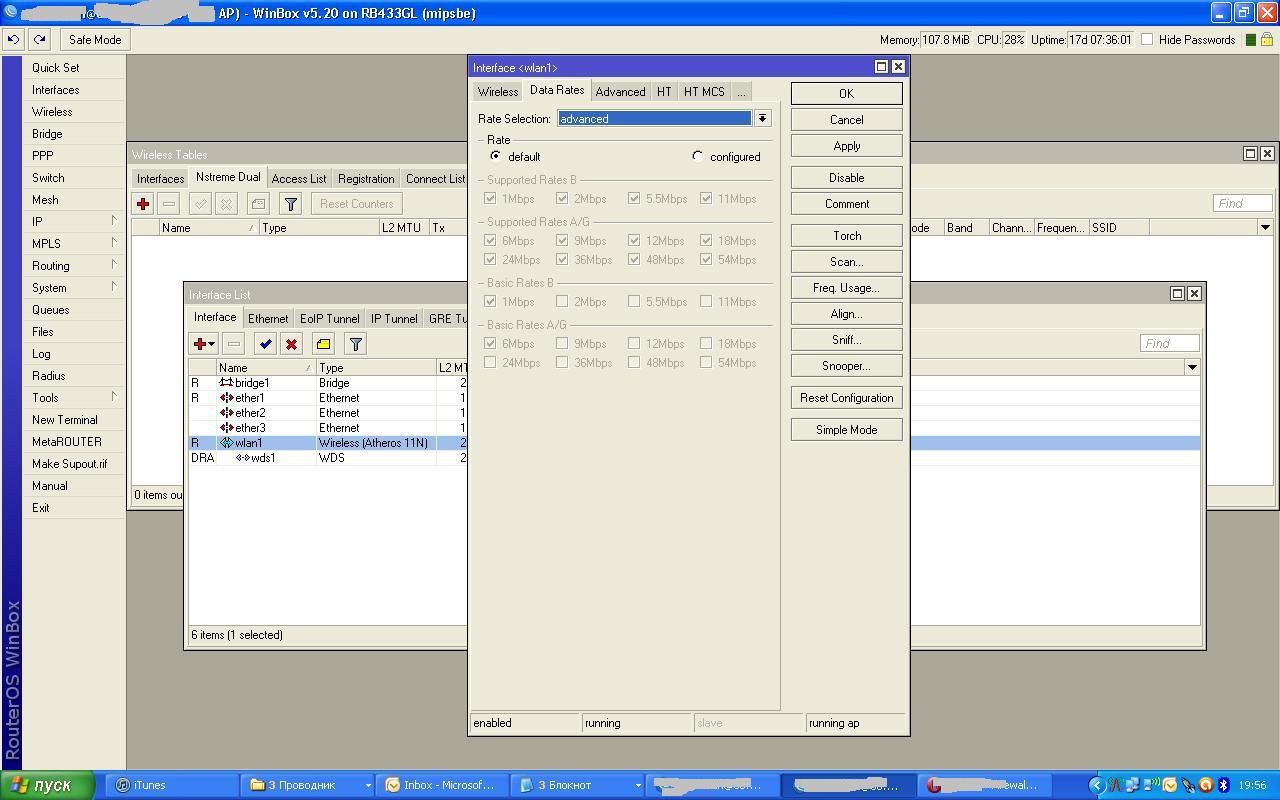The image size is (1280, 800).
Task: Open the Windows Start button labeled пуск
Action: pyautogui.click(x=47, y=785)
